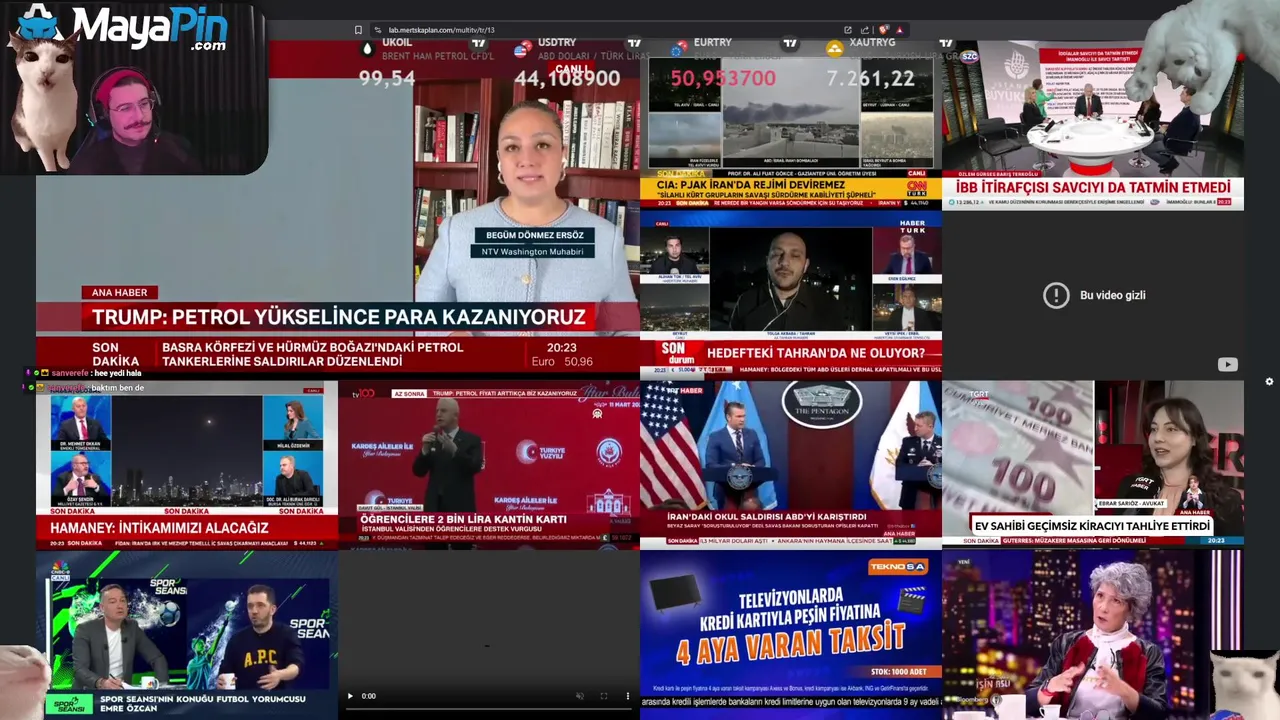Click the 'Bu video gizli' warning icon

click(x=1056, y=295)
